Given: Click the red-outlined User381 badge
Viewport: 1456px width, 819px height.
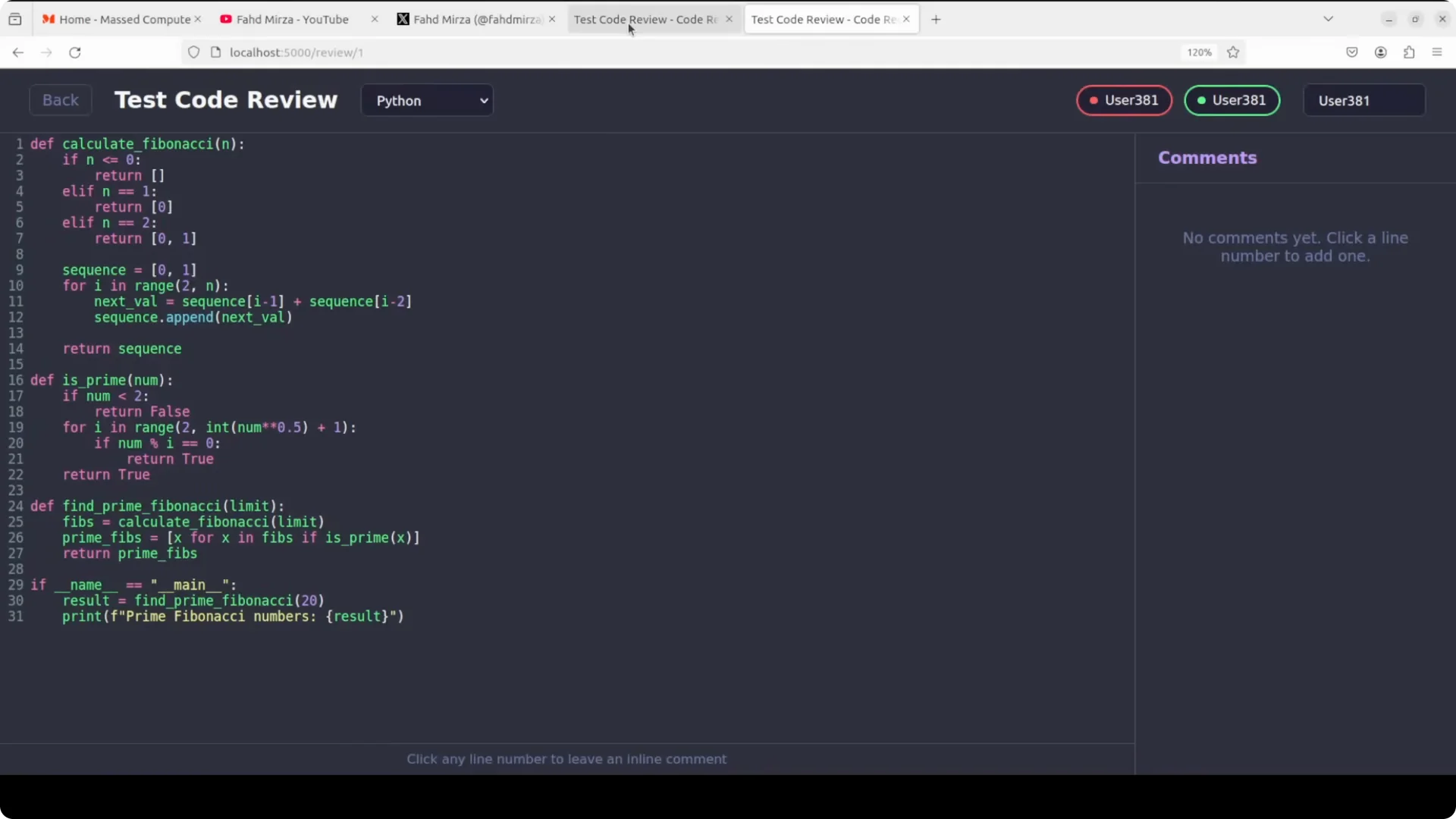Looking at the screenshot, I should click(1124, 100).
